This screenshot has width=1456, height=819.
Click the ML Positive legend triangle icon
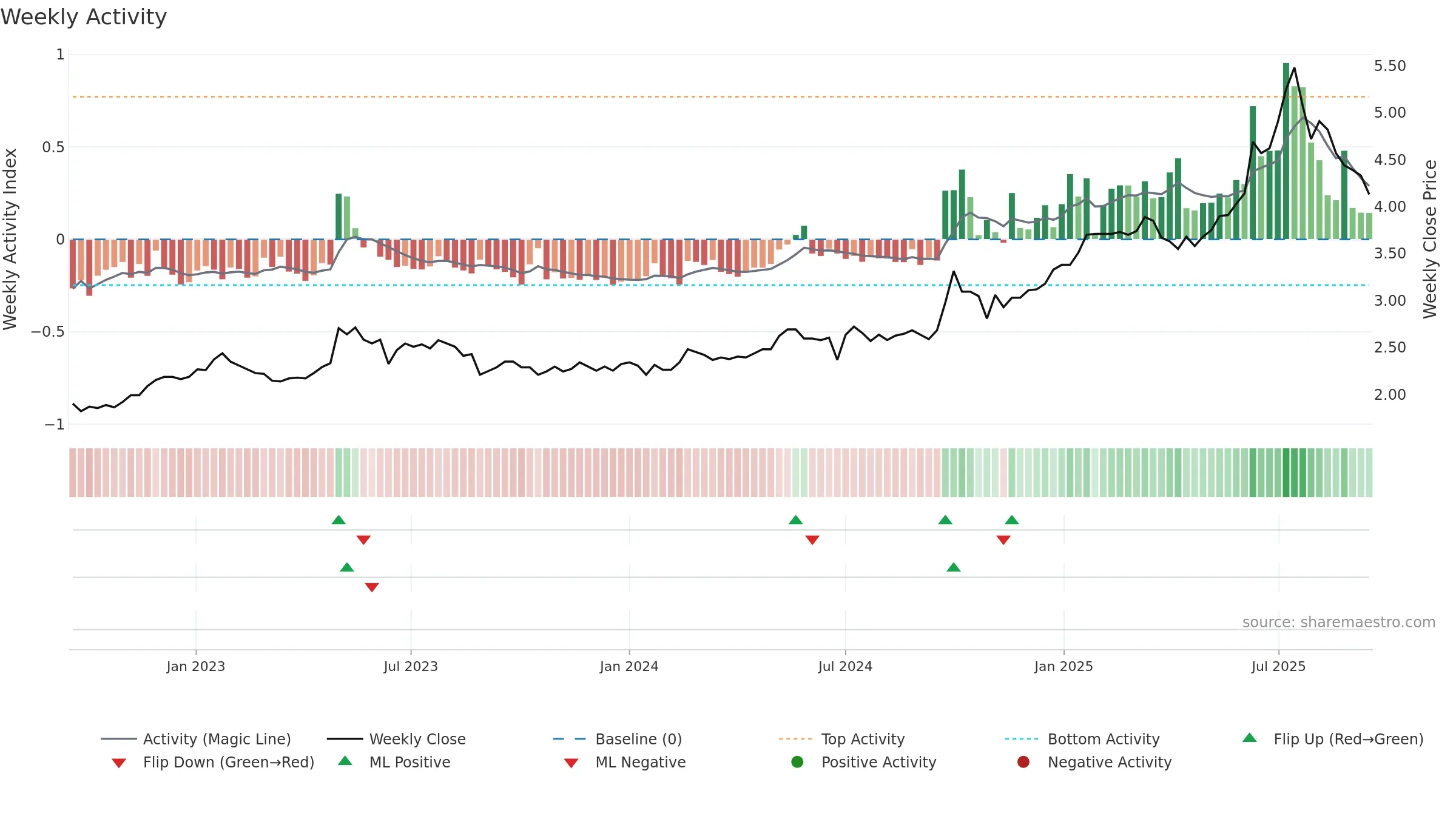[345, 761]
